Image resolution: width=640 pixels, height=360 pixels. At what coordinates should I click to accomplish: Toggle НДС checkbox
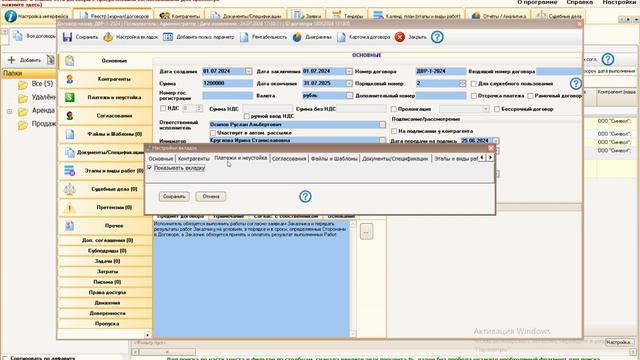point(163,109)
